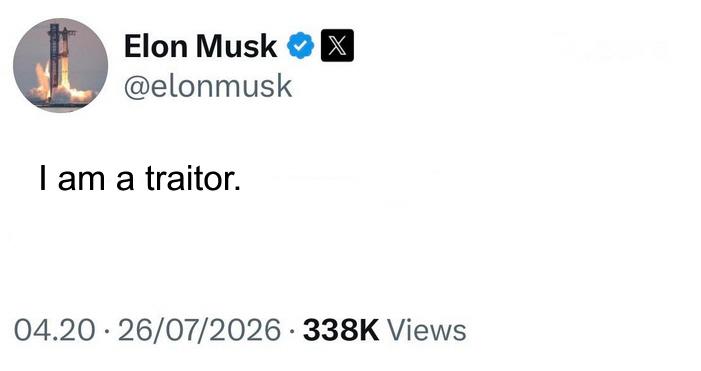Click the 26/07/2026 date
The image size is (701, 371).
(199, 330)
